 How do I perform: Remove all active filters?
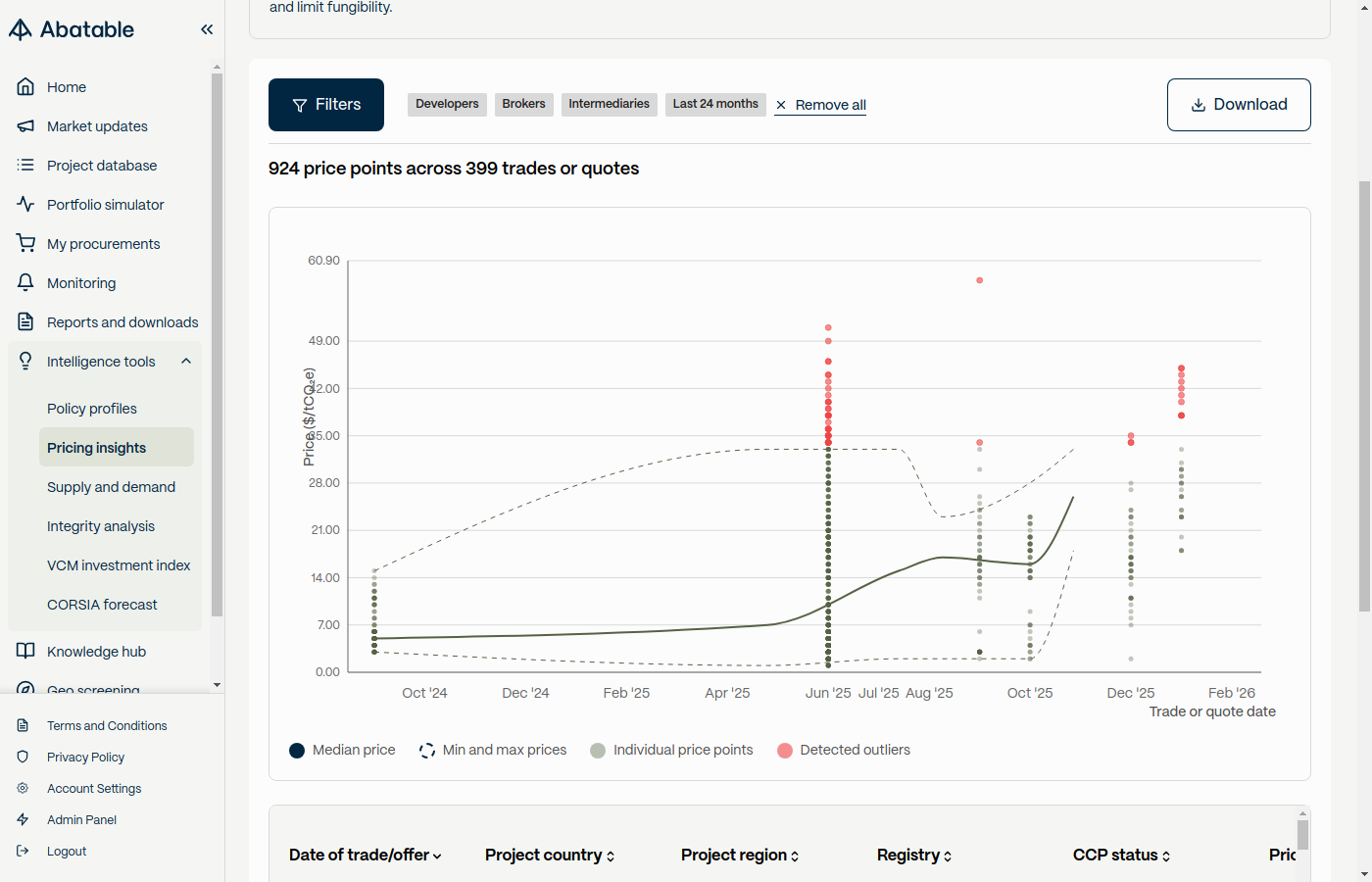(820, 105)
